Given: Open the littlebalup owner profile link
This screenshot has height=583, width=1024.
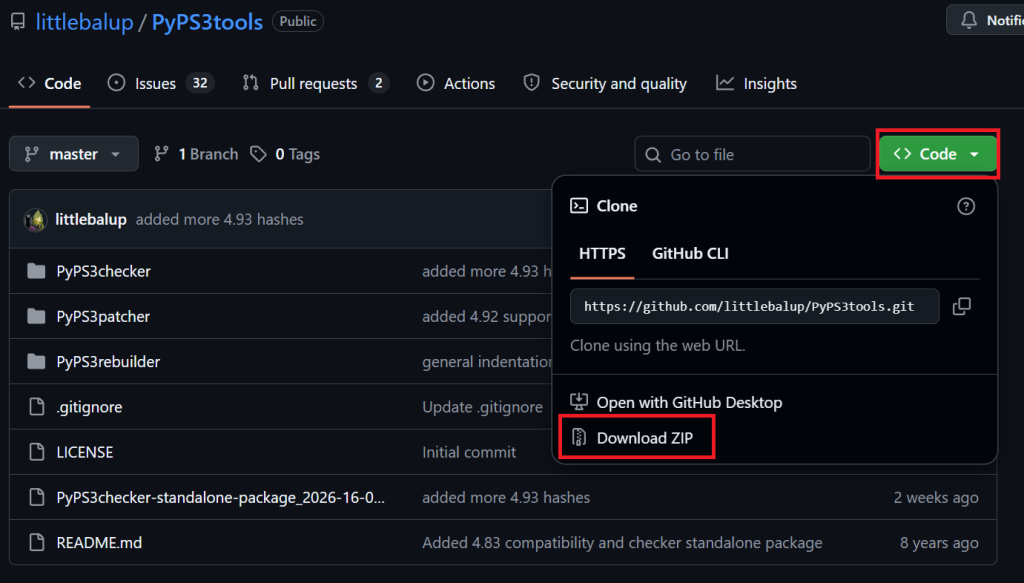Looking at the screenshot, I should [84, 22].
